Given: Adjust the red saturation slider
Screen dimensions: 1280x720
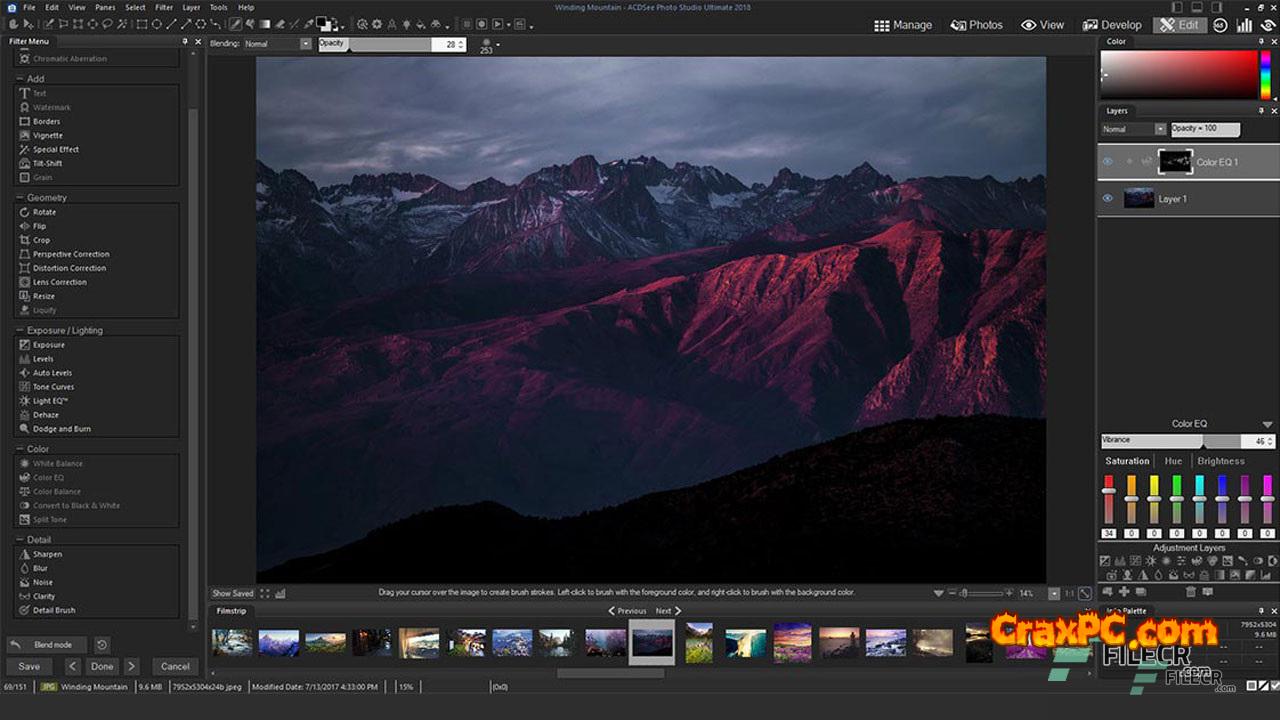Looking at the screenshot, I should (1108, 490).
